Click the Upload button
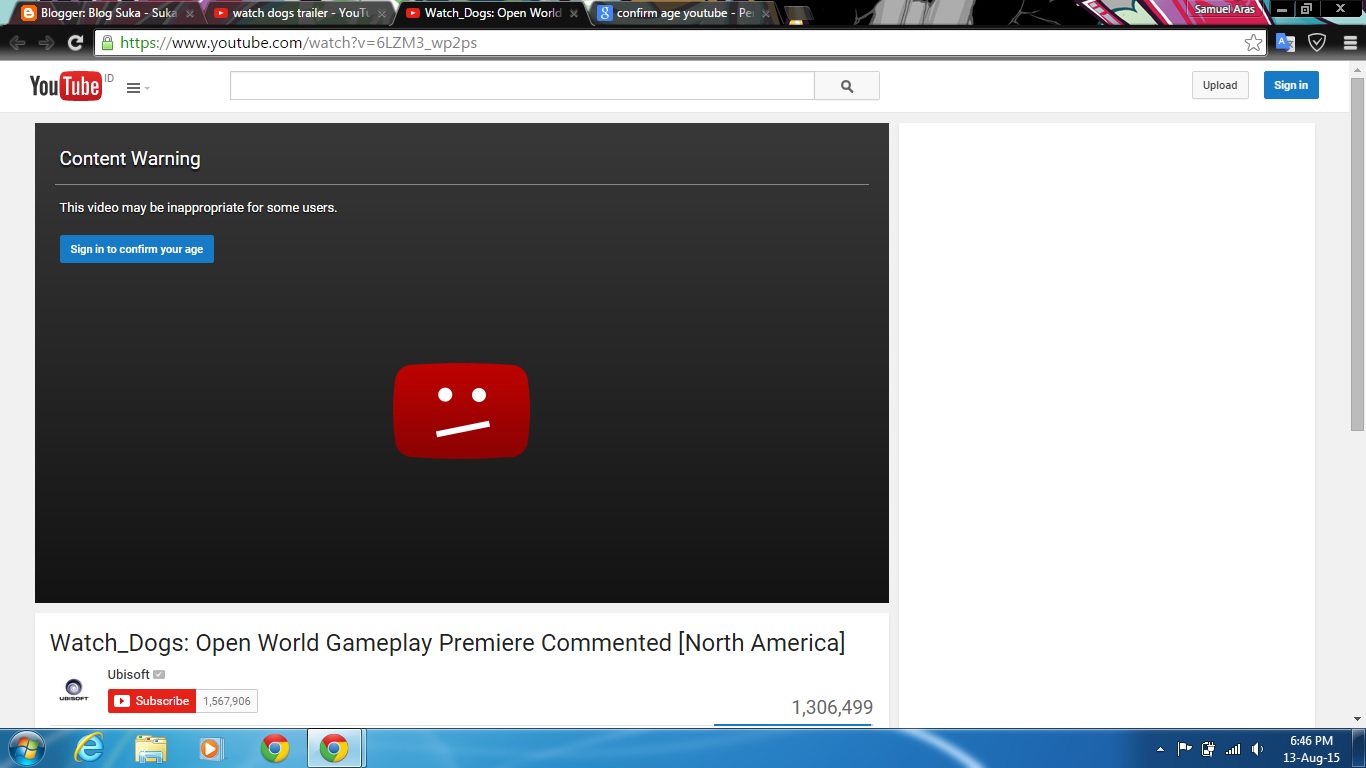This screenshot has height=768, width=1366. click(x=1220, y=85)
